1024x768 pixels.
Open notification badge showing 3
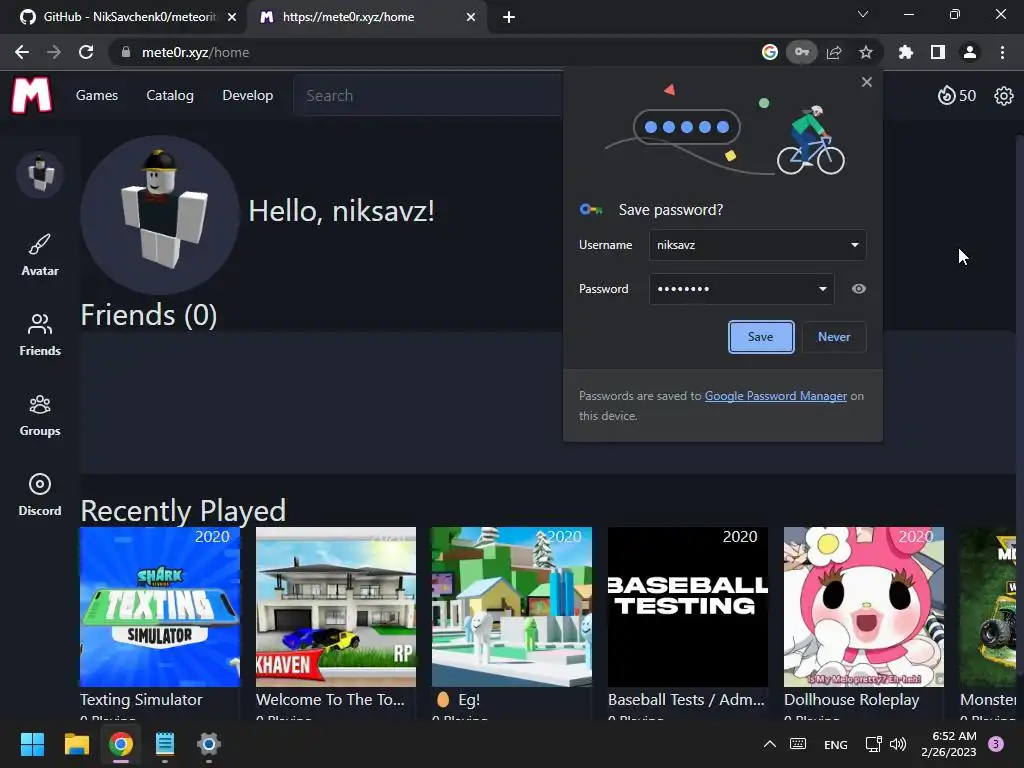tap(996, 744)
